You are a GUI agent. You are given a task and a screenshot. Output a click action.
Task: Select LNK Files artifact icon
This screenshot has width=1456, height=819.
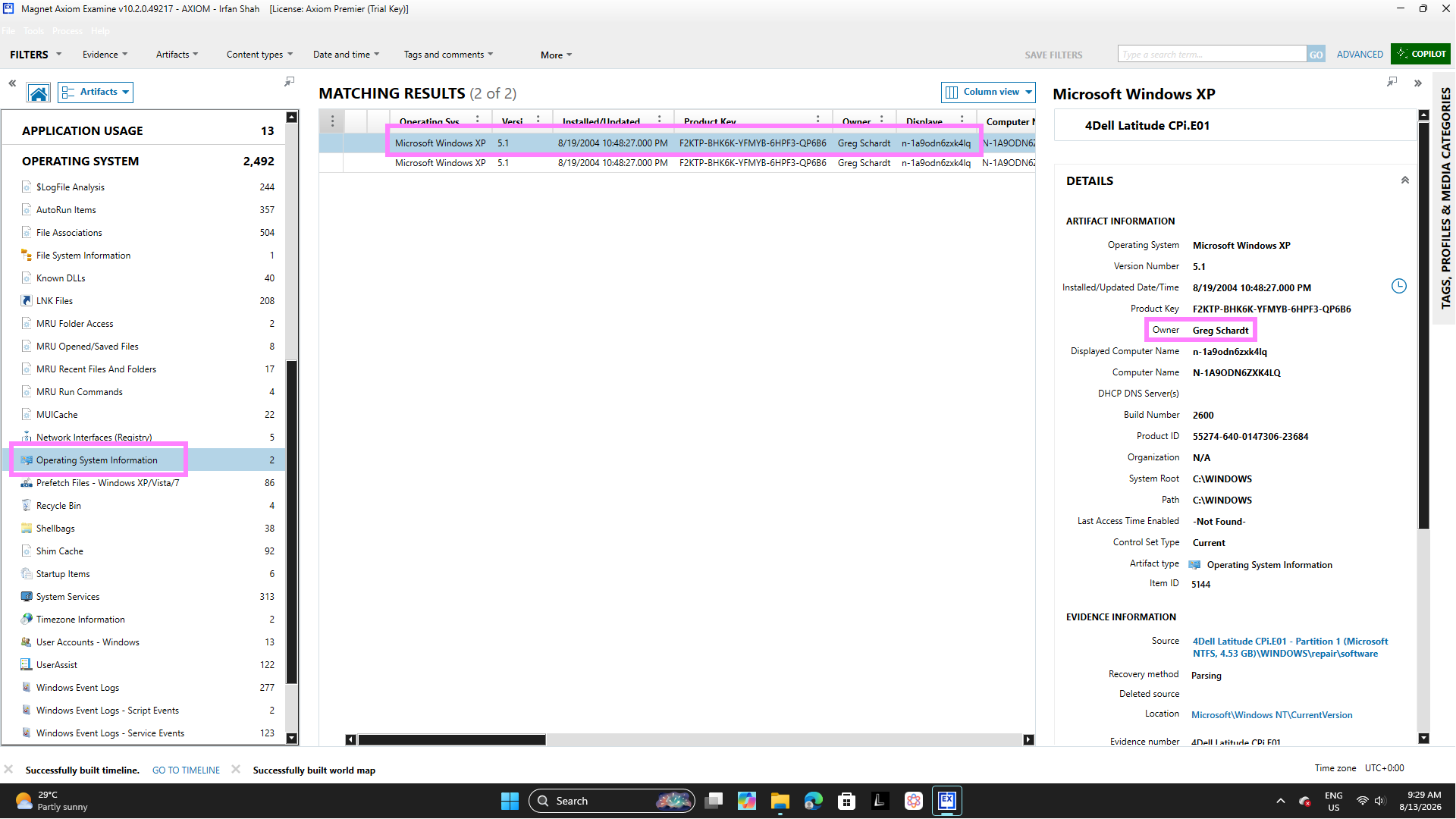(27, 300)
